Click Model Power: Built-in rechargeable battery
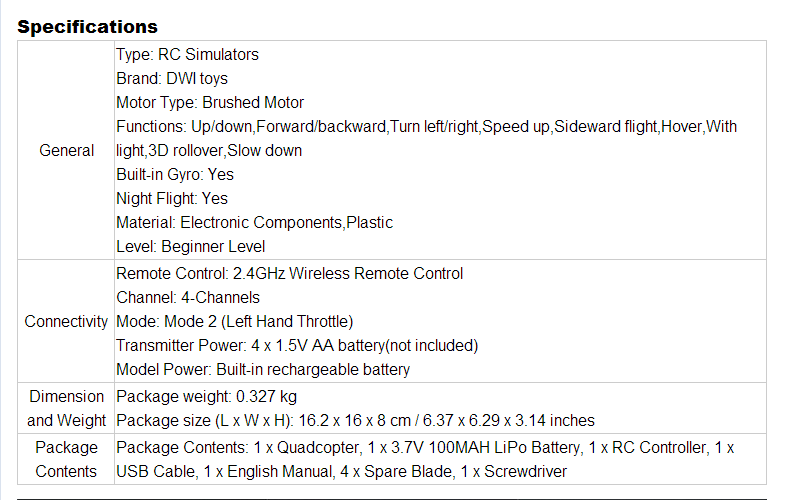The height and width of the screenshot is (500, 790). coord(263,369)
